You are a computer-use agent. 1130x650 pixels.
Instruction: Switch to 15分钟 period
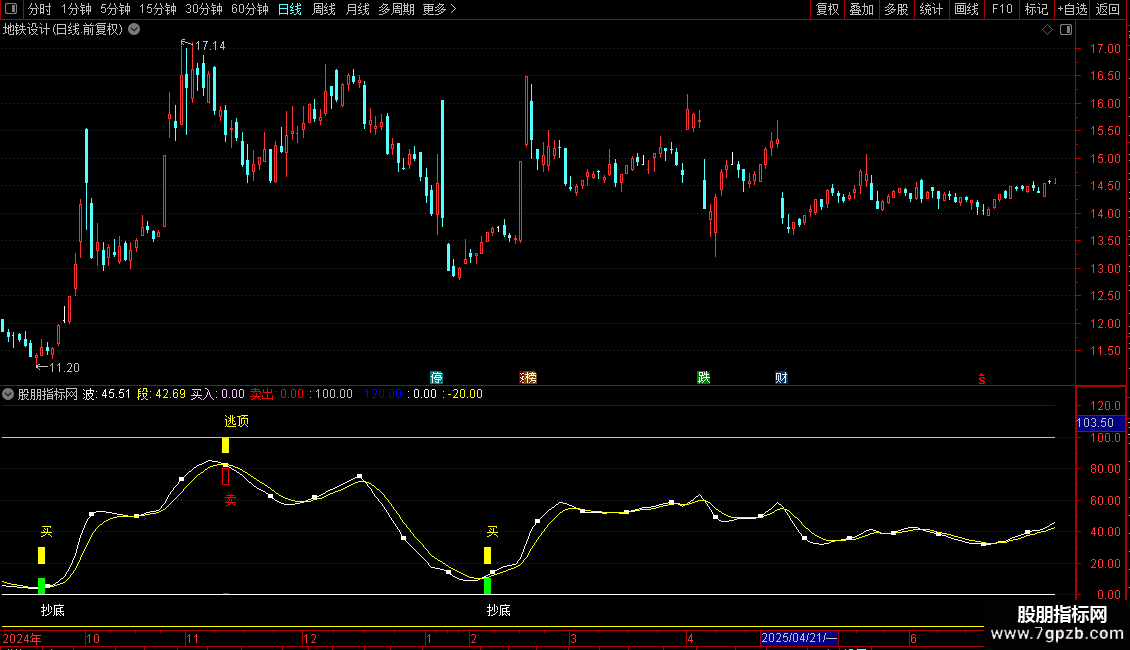158,9
